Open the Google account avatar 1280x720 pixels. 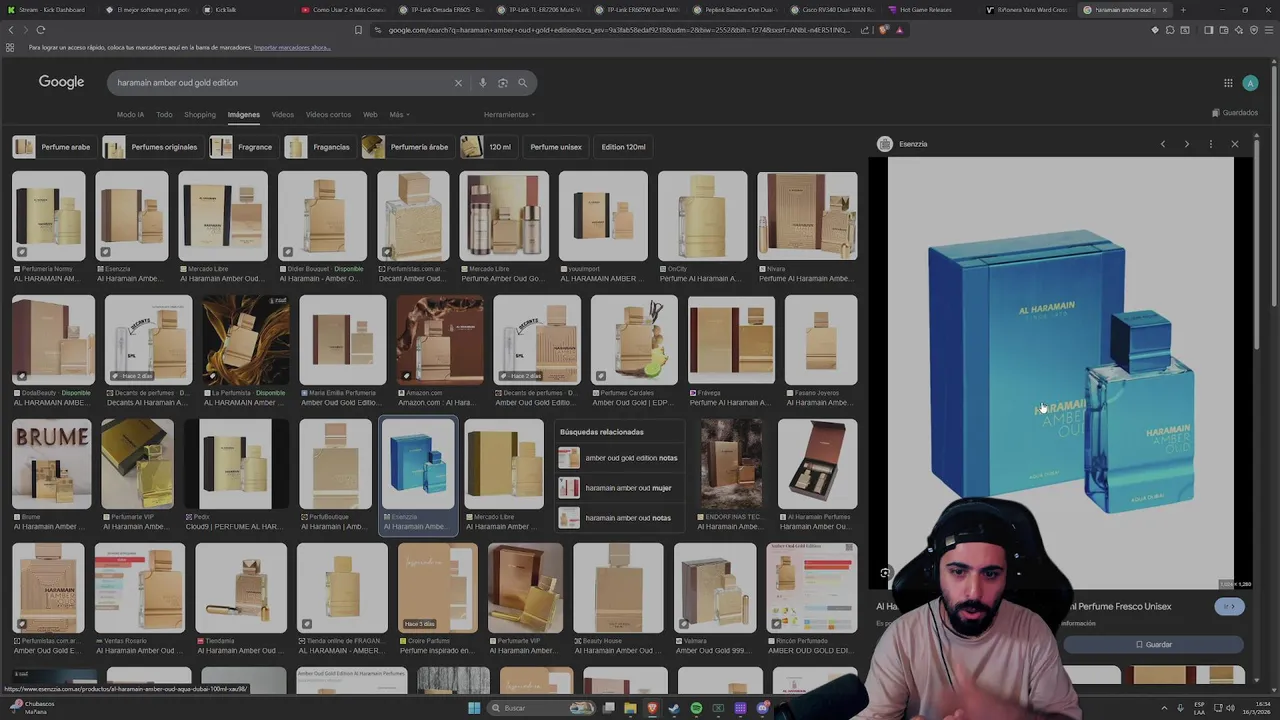coord(1250,83)
